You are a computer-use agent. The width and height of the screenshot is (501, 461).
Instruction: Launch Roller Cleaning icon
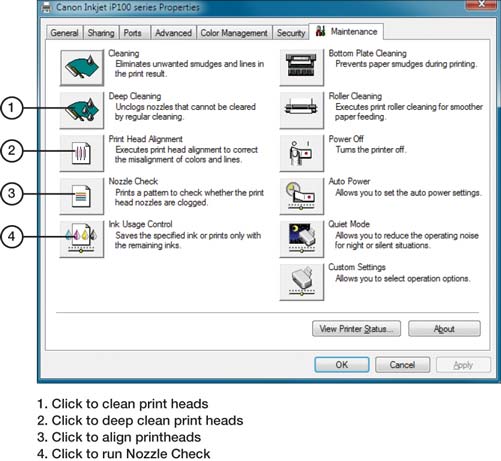click(301, 110)
